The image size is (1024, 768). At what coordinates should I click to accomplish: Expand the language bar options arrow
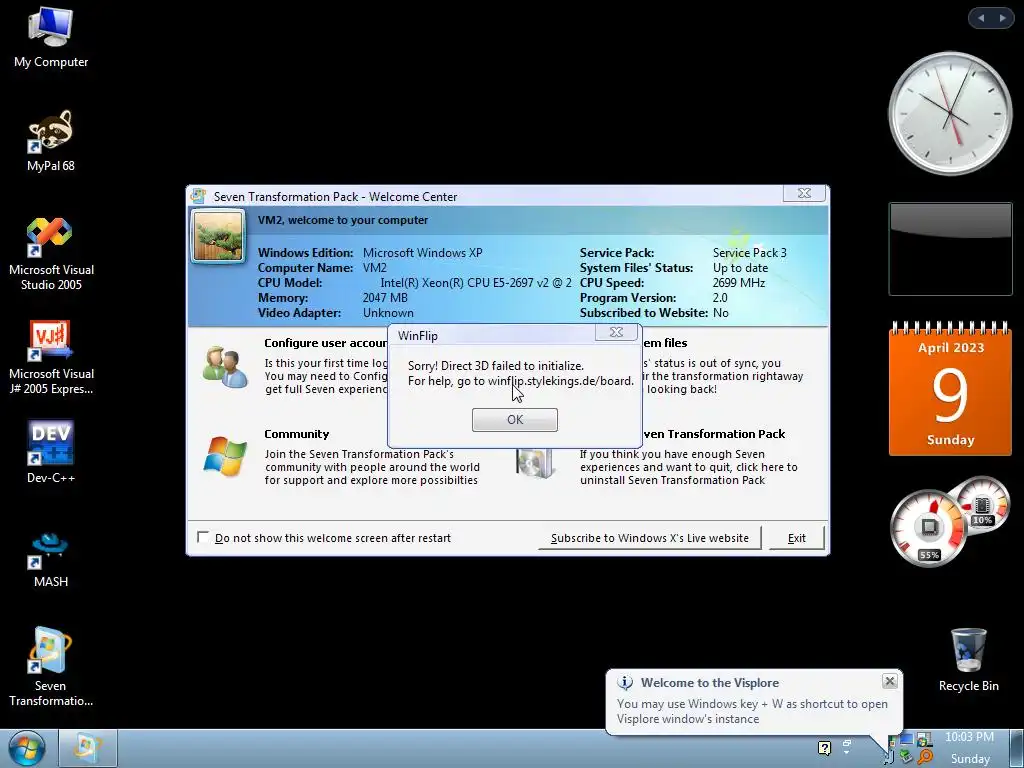point(846,752)
